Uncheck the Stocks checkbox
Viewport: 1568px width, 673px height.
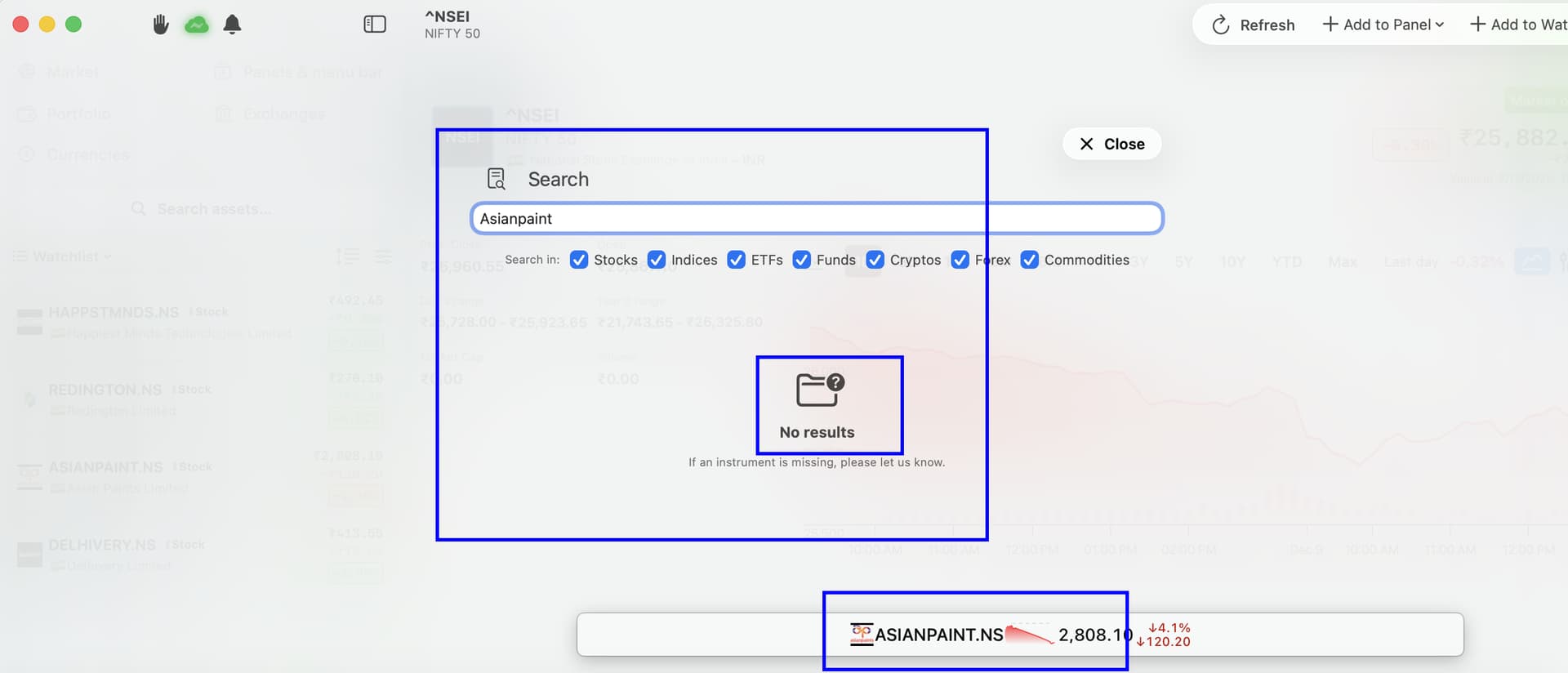tap(579, 260)
